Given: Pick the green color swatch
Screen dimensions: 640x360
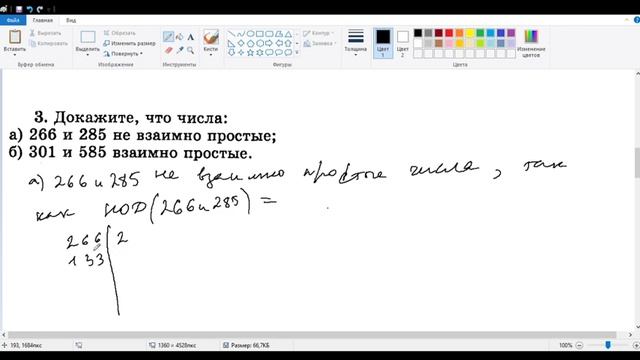Looking at the screenshot, I should (480, 33).
